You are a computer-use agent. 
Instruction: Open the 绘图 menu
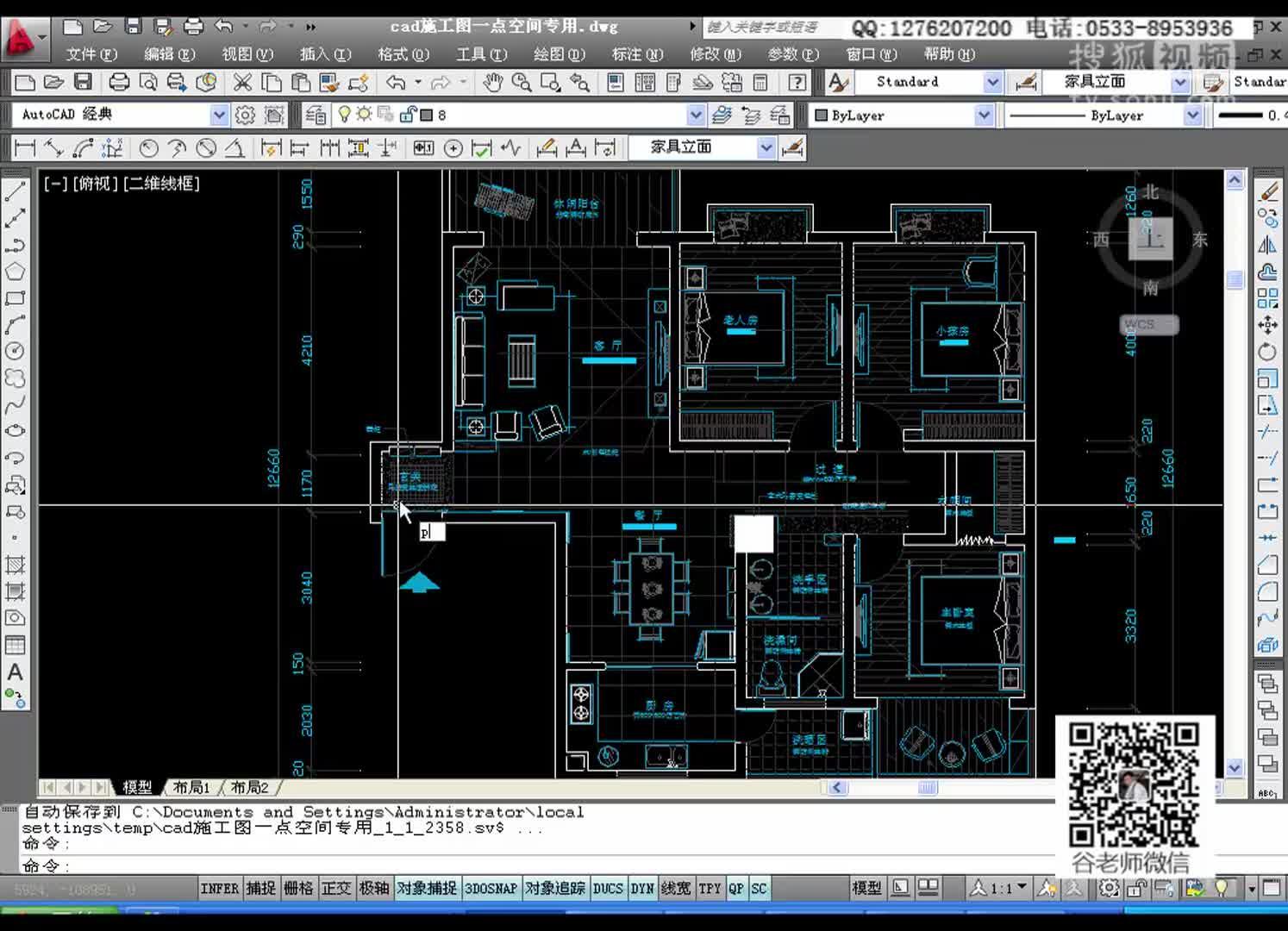tap(558, 54)
